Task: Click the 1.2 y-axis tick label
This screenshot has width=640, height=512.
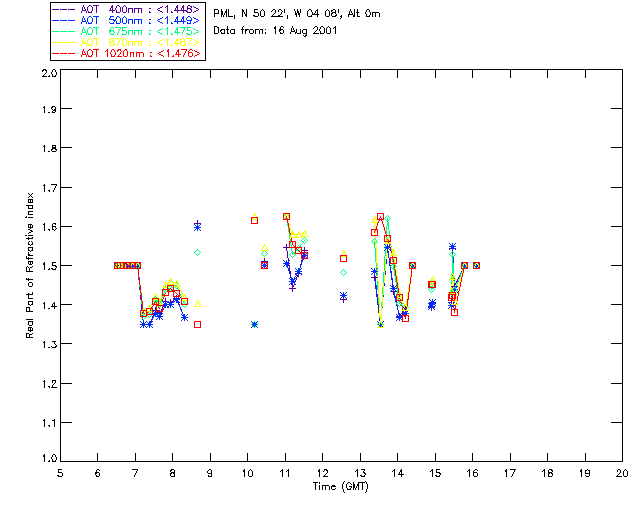Action: (x=49, y=384)
